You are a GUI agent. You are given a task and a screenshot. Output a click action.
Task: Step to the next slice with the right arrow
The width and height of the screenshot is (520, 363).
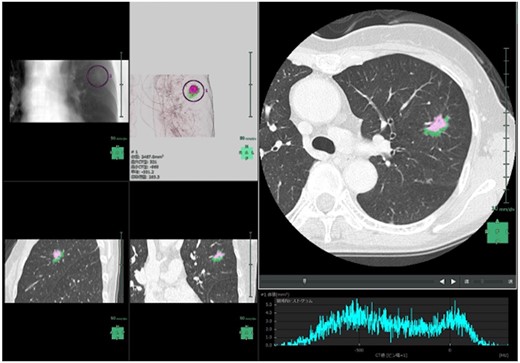coord(453,282)
